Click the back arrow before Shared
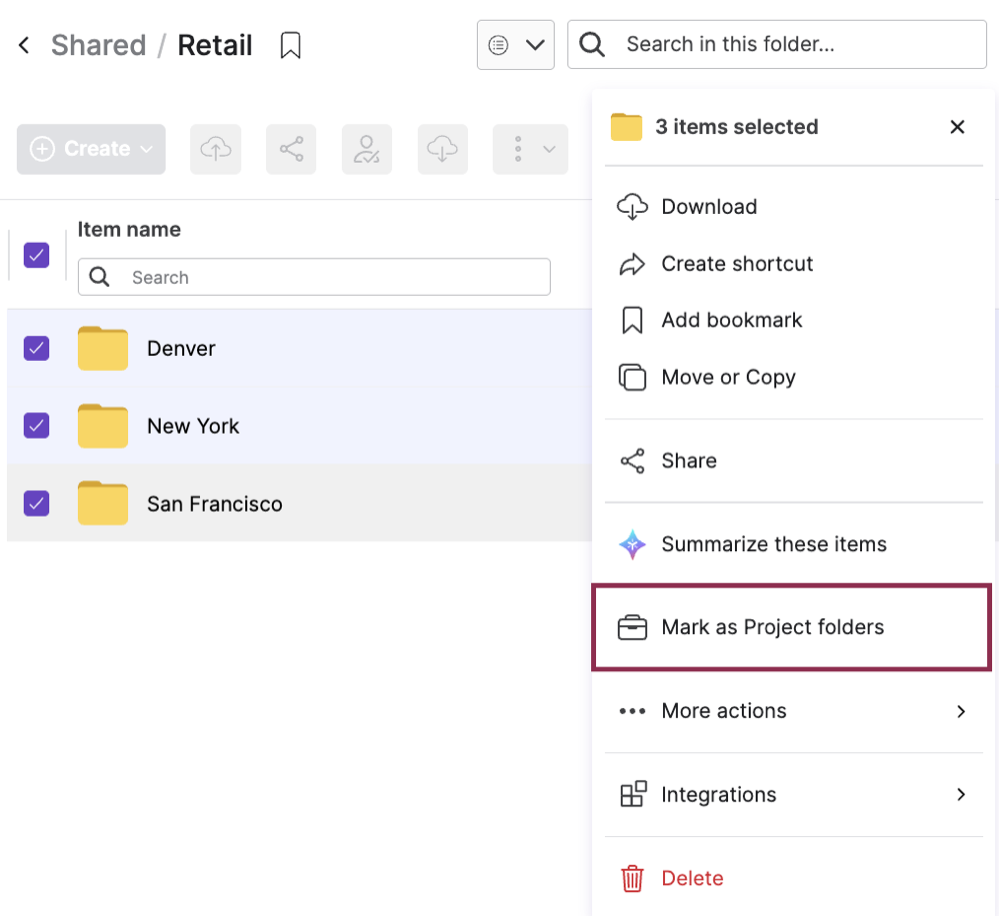This screenshot has width=999, height=916. coord(24,46)
